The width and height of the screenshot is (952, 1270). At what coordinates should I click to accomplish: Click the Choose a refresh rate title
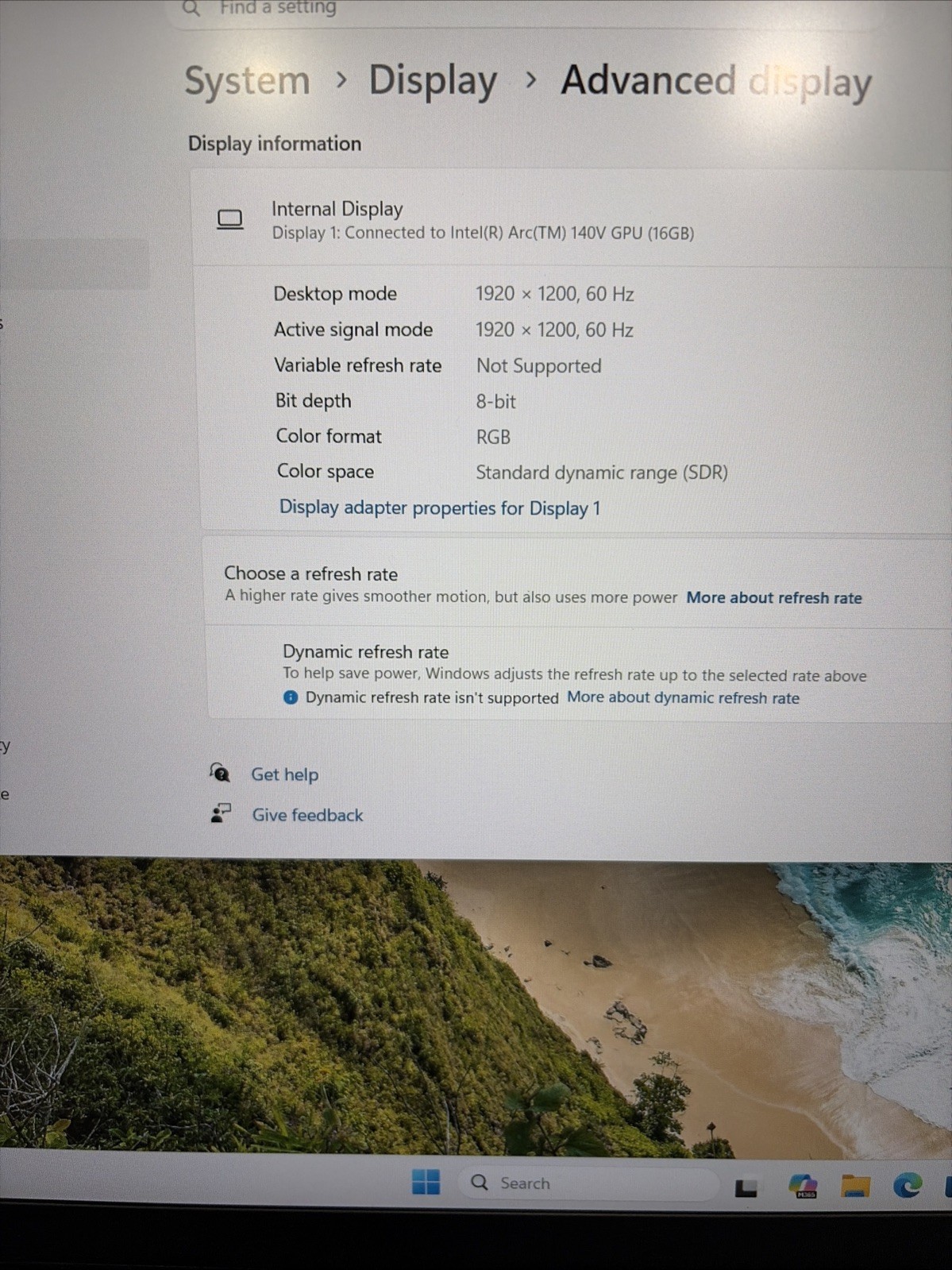pyautogui.click(x=311, y=573)
